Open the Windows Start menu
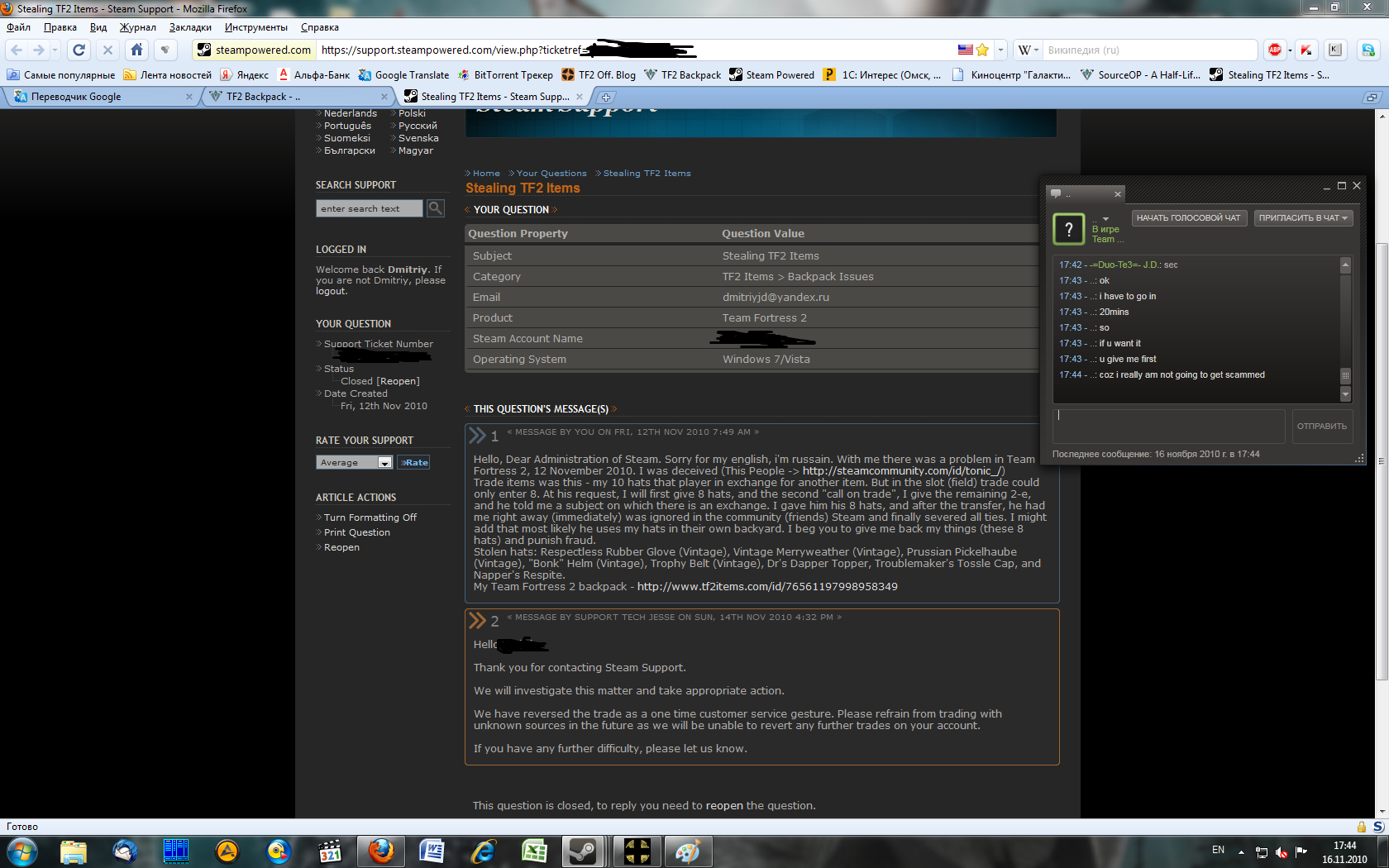Screen dimensions: 1389x868 pyautogui.click(x=22, y=851)
